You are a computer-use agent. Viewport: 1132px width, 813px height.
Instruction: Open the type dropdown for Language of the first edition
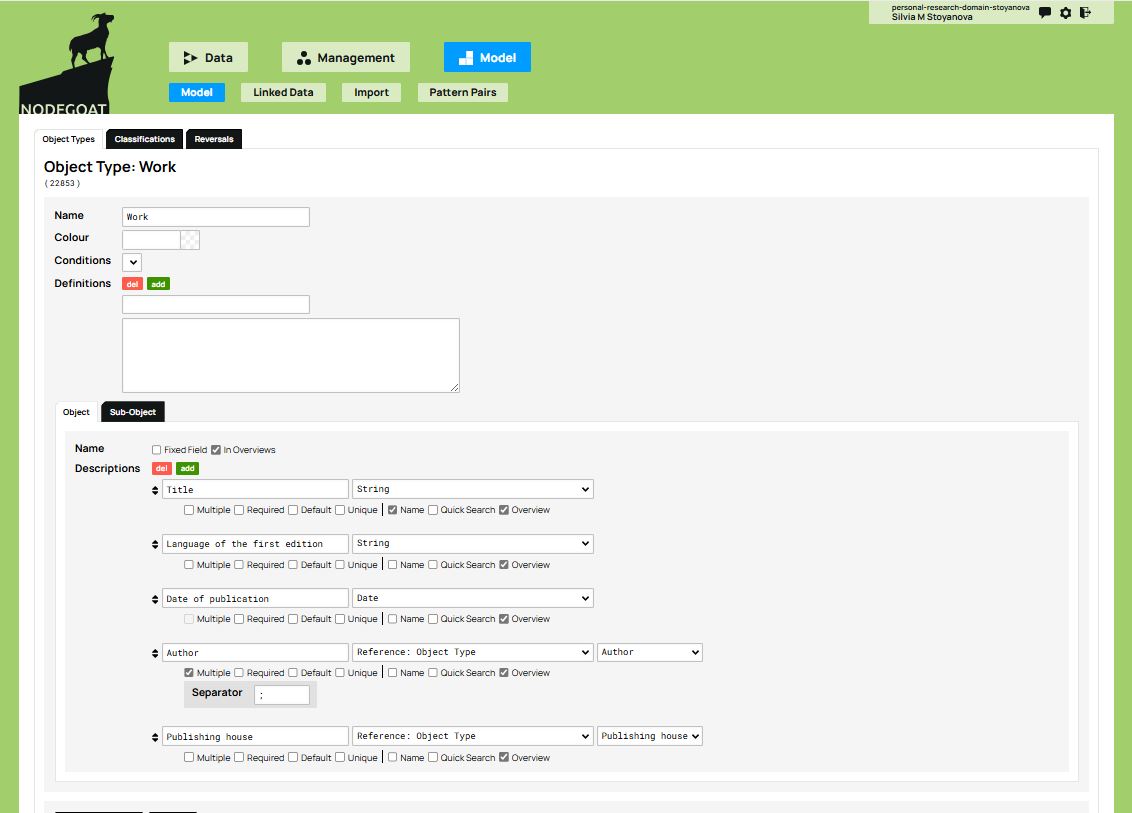click(x=472, y=543)
